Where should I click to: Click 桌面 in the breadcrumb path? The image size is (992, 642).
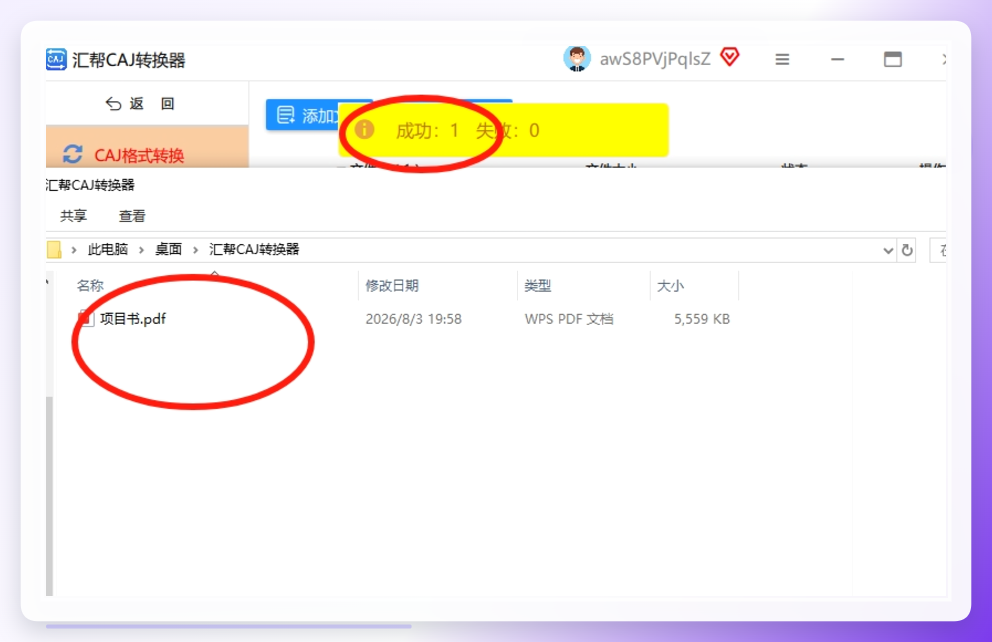pos(168,249)
